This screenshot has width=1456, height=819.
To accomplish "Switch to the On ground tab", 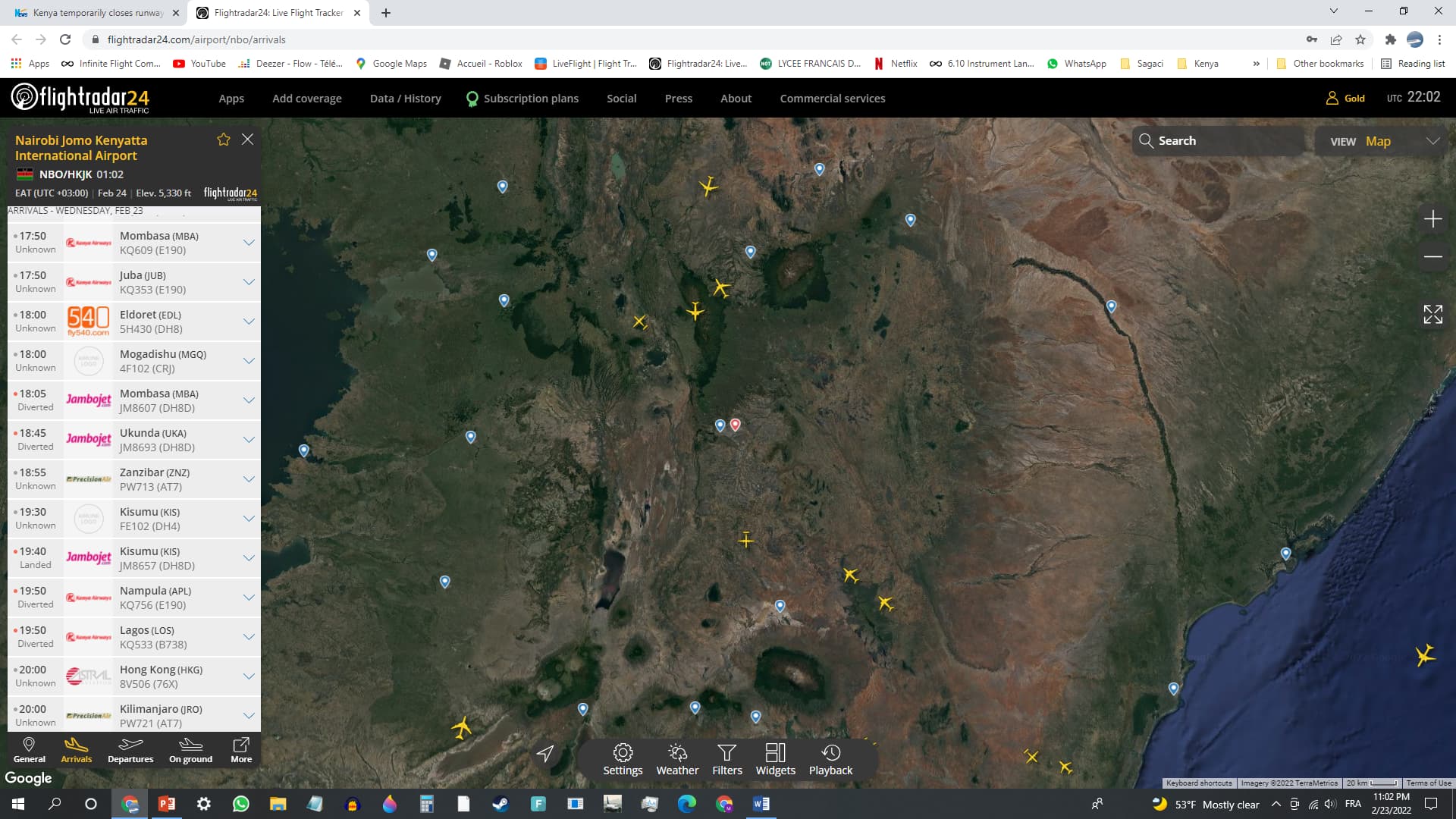I will [190, 750].
